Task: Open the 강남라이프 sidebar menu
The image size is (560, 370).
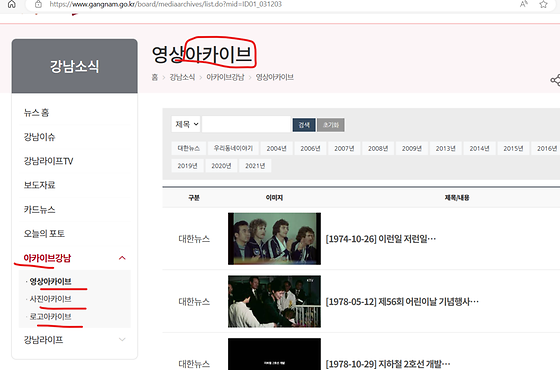Action: tap(43, 340)
